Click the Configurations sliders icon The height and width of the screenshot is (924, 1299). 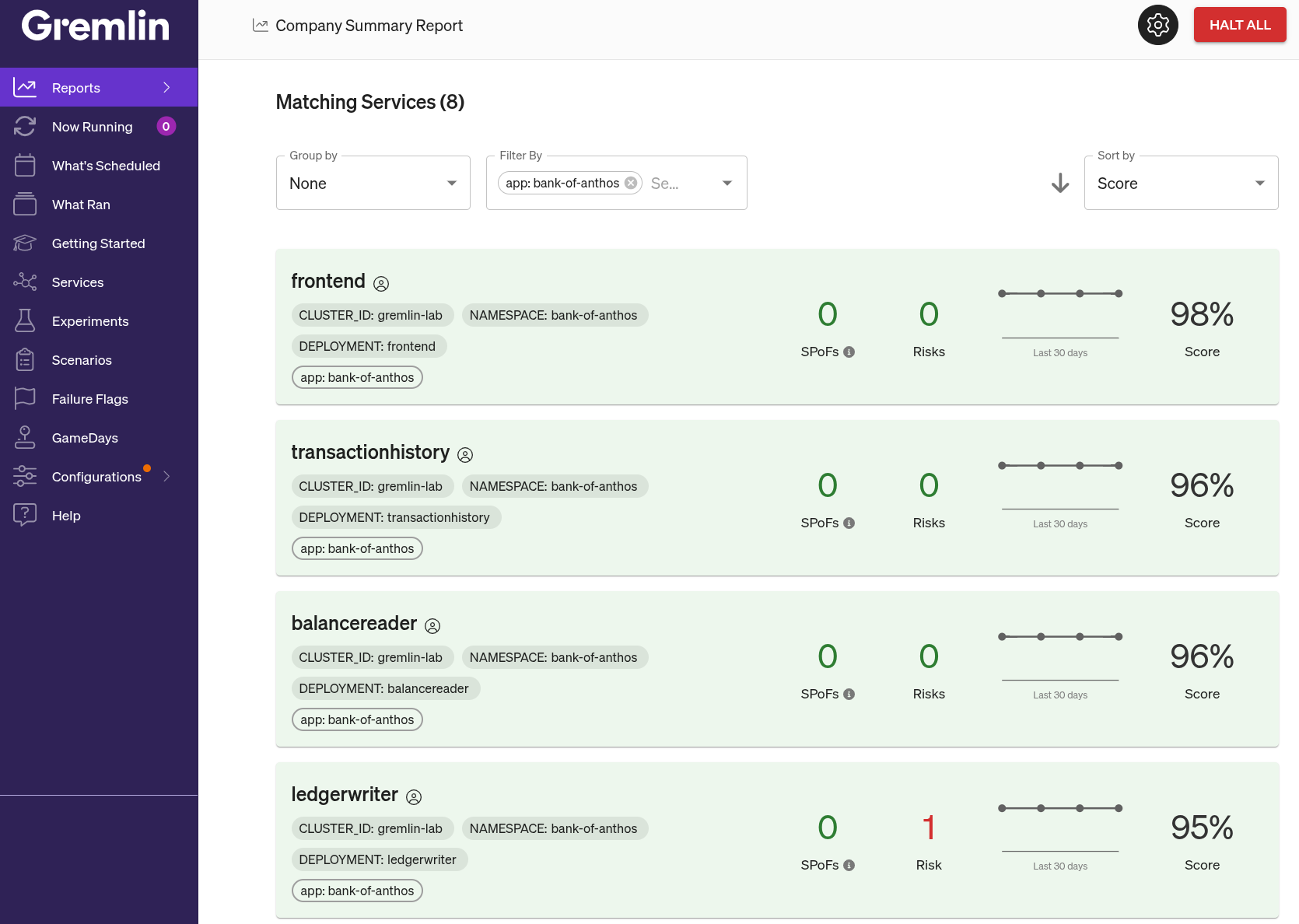25,477
